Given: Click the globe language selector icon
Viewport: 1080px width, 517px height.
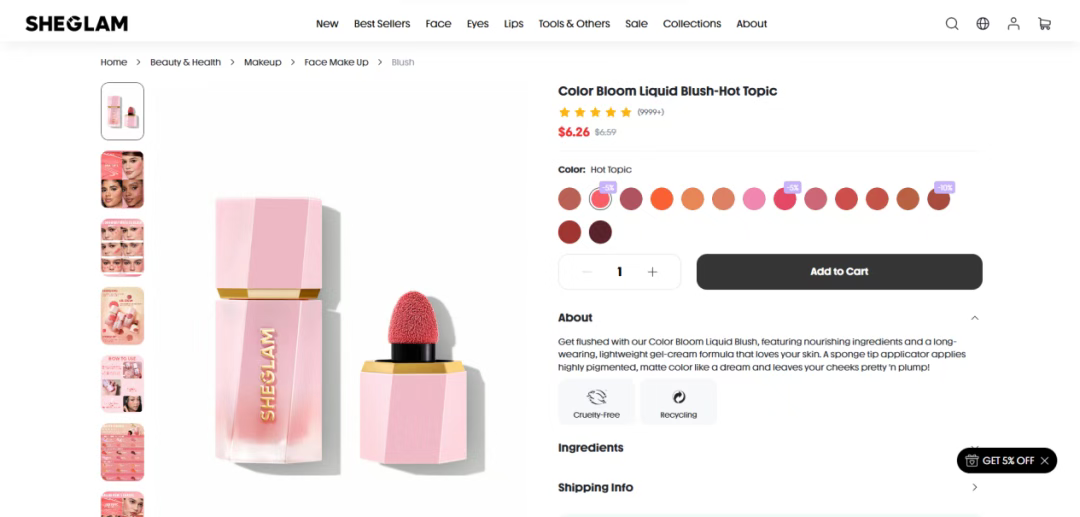Looking at the screenshot, I should [983, 24].
